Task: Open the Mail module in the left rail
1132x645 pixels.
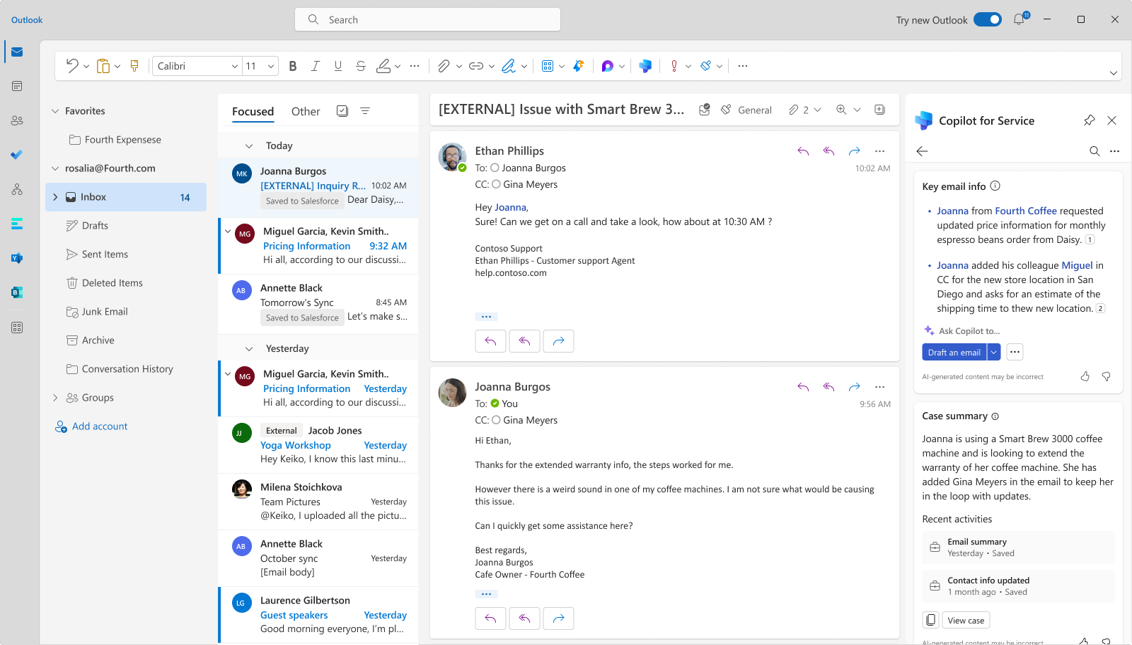Action: tap(17, 52)
